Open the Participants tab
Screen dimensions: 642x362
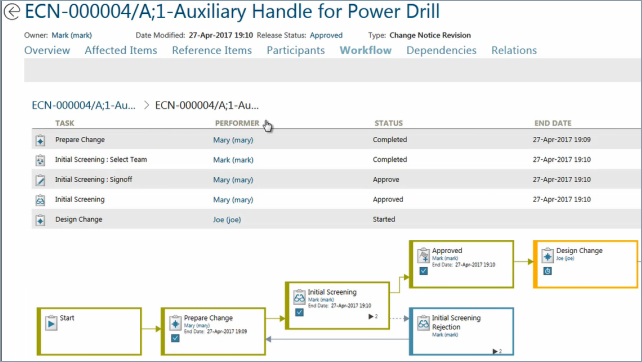click(296, 50)
